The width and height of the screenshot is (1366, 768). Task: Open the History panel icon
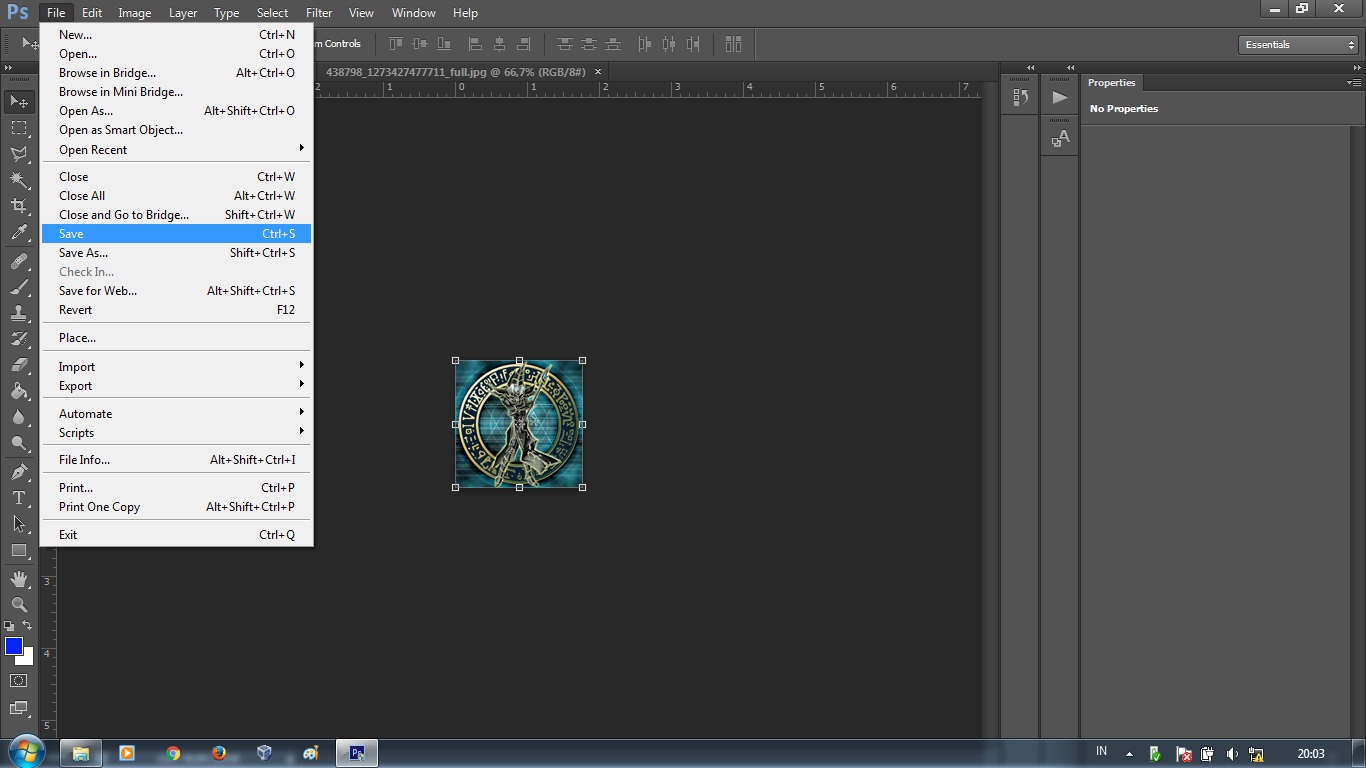point(1020,97)
